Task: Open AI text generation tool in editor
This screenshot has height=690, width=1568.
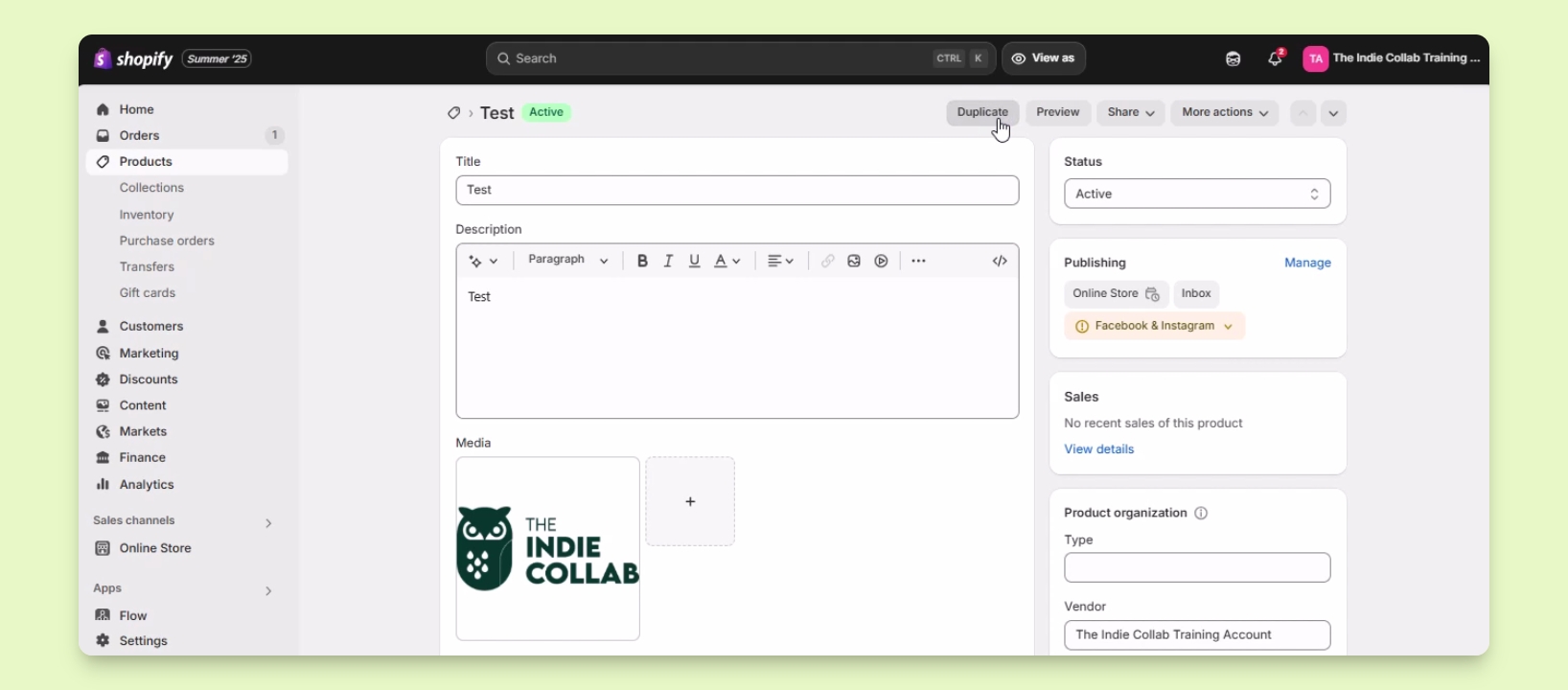Action: tap(483, 261)
